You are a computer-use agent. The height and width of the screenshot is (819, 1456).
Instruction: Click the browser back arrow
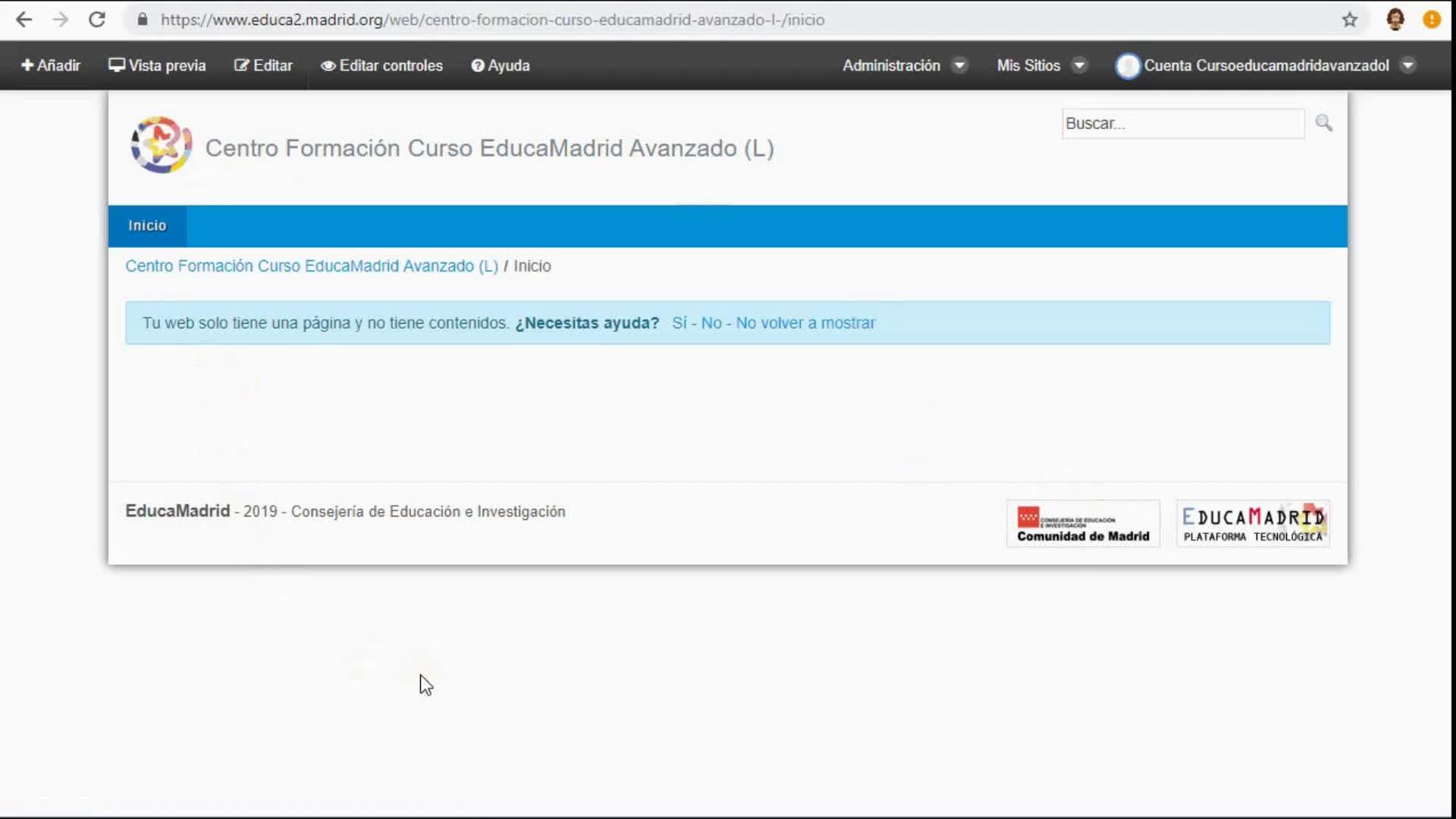(x=24, y=20)
